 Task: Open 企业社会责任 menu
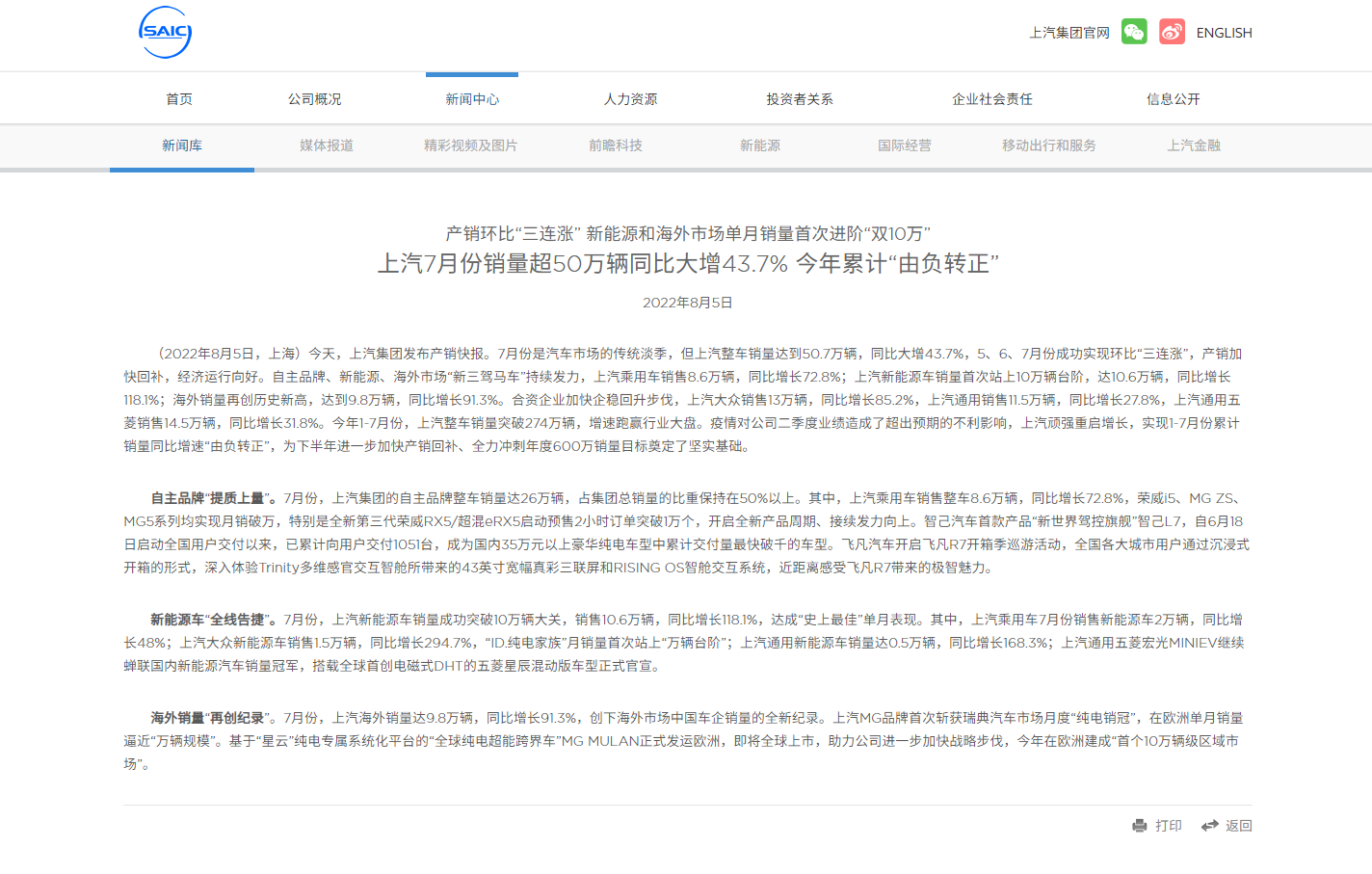(992, 99)
